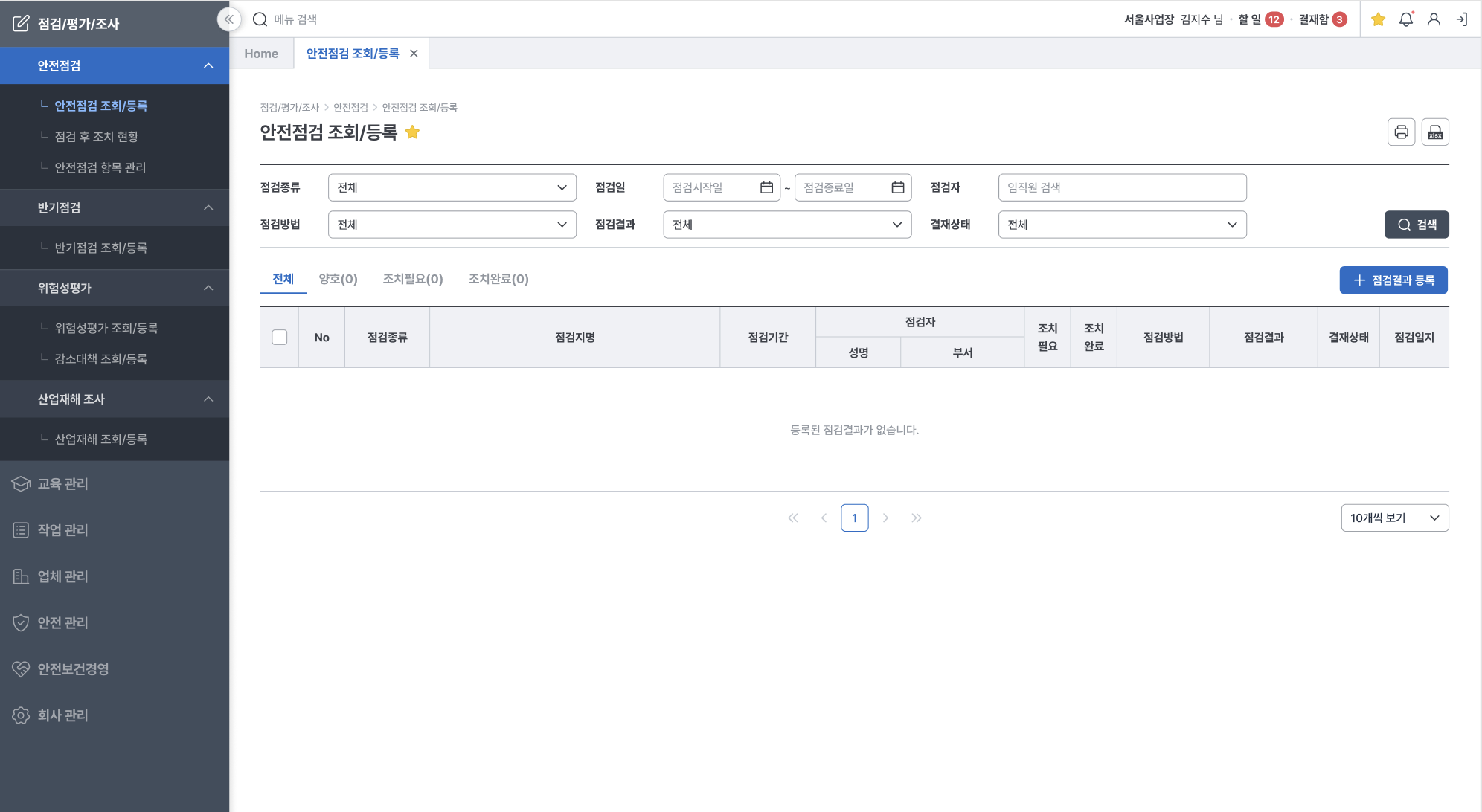Click the logout icon
The width and height of the screenshot is (1482, 812).
tap(1462, 19)
